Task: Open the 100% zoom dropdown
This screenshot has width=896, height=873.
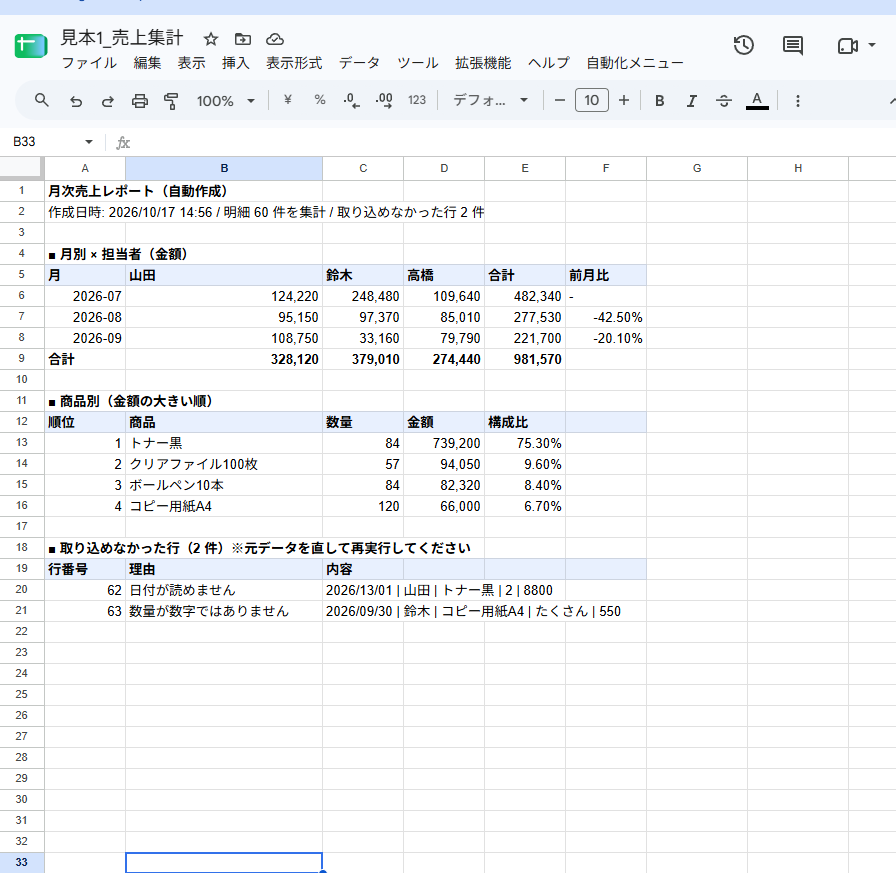Action: tap(226, 101)
